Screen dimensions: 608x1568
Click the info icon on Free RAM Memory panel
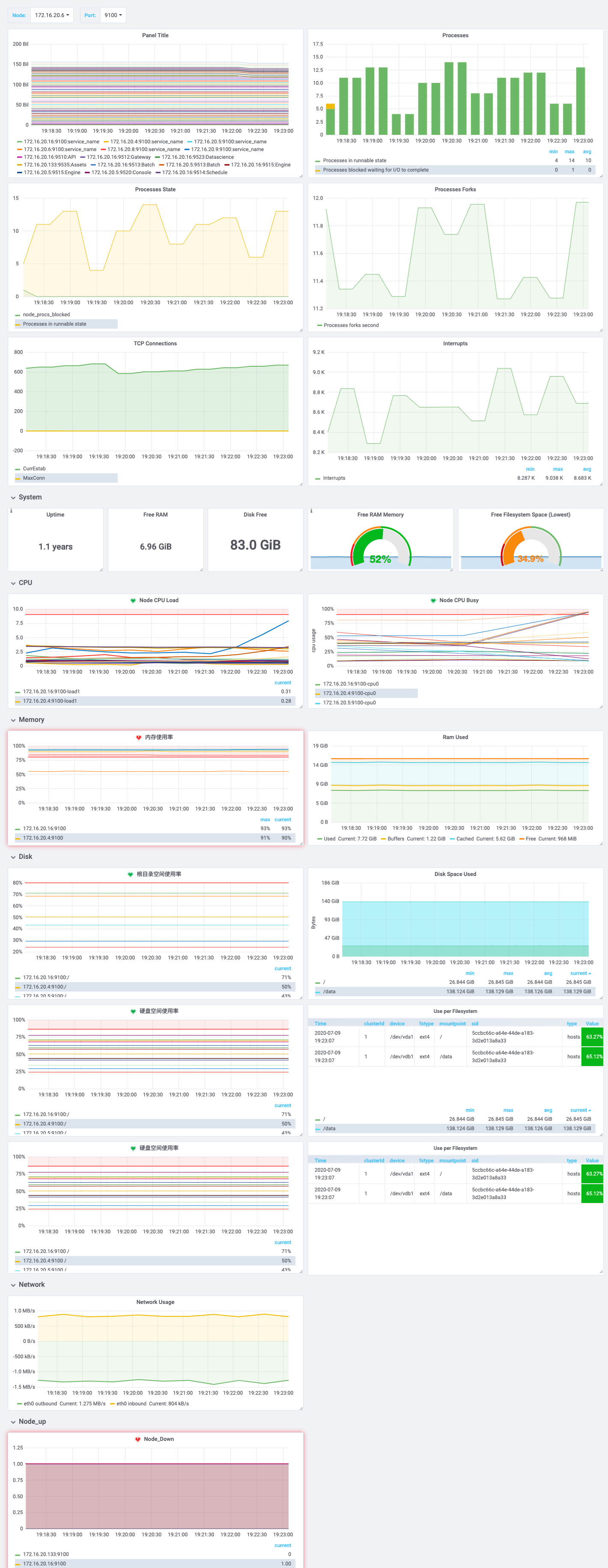(311, 511)
